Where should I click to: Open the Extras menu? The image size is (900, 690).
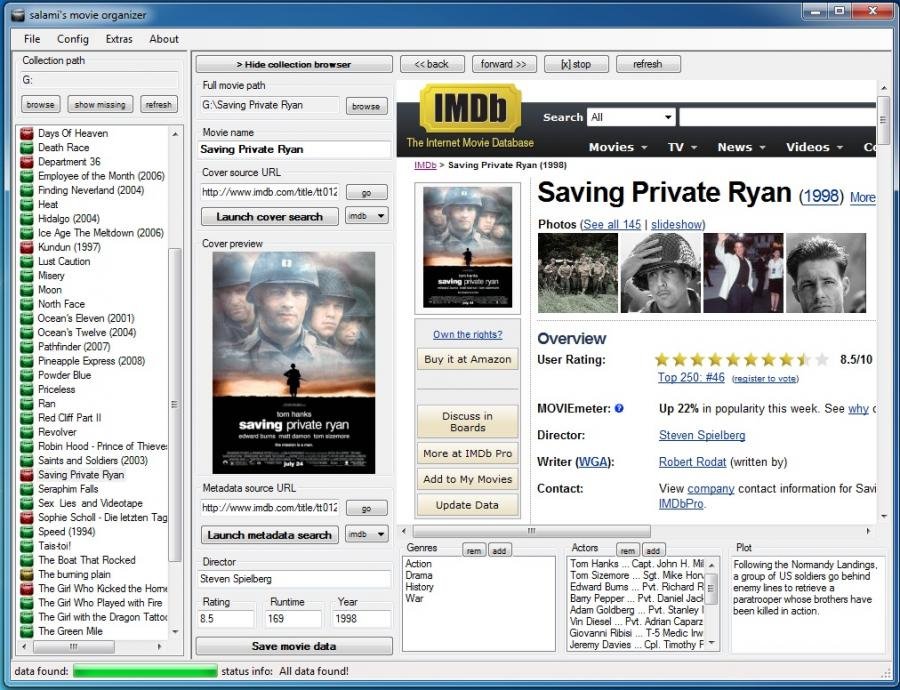click(x=119, y=39)
